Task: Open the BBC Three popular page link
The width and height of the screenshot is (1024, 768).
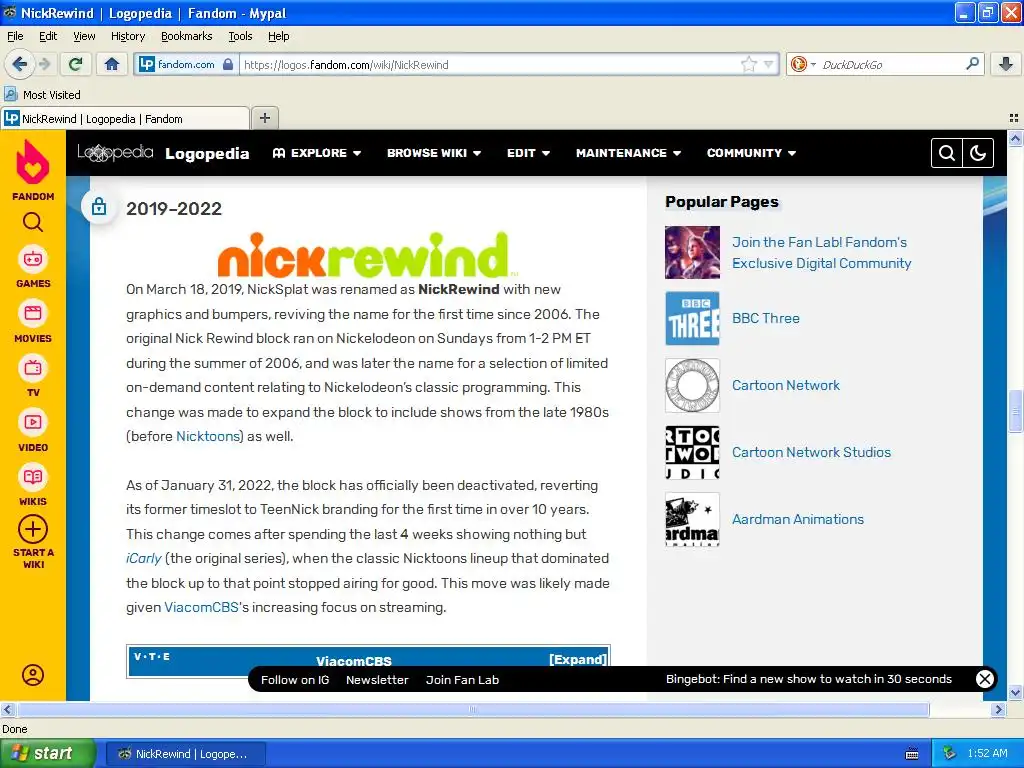Action: click(765, 318)
